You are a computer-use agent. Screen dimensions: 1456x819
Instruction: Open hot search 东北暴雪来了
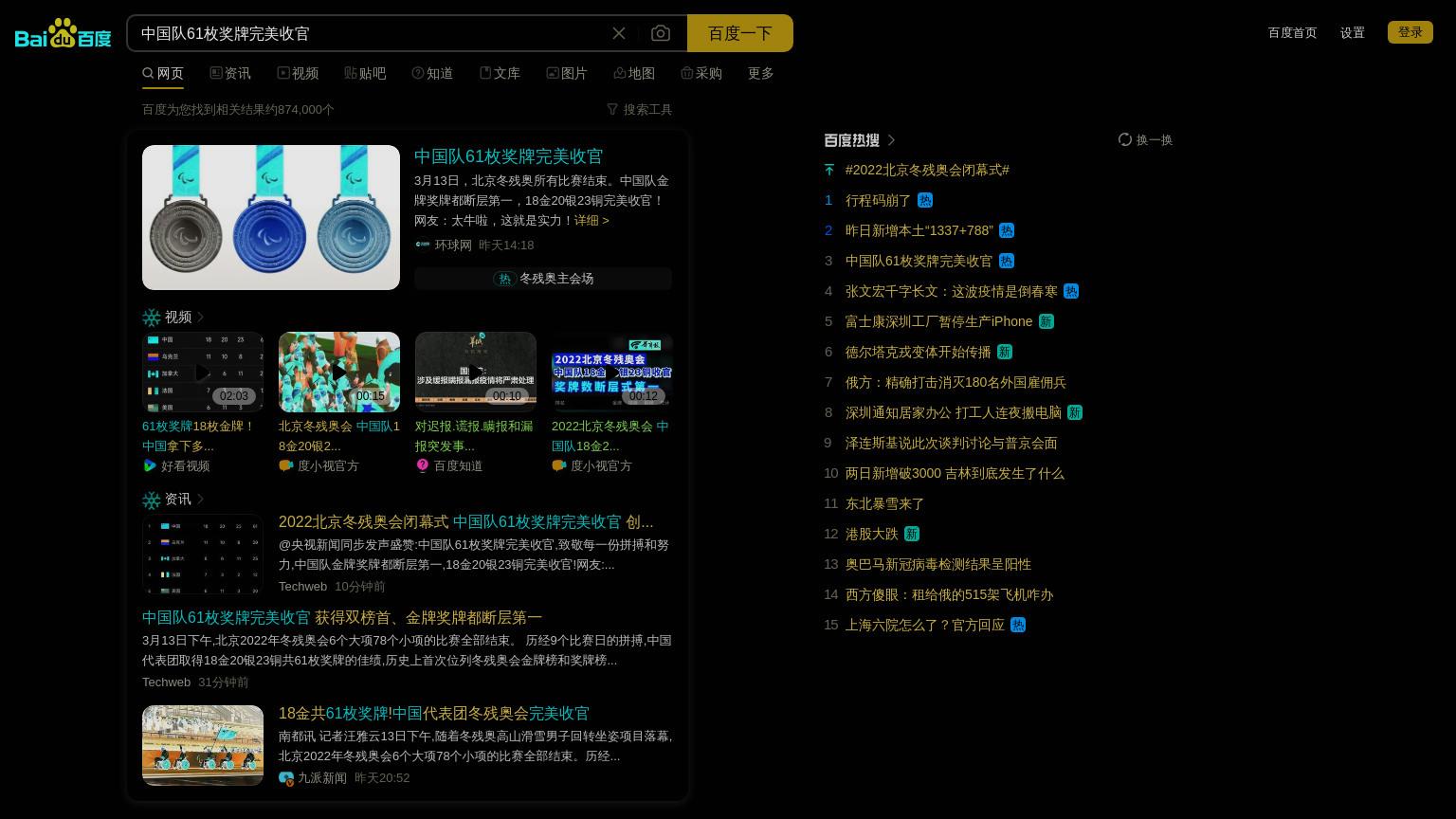tap(885, 503)
